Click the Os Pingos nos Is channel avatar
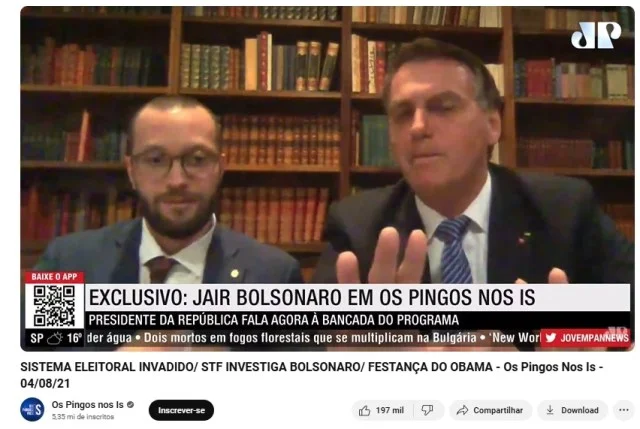The width and height of the screenshot is (640, 429). [x=32, y=409]
